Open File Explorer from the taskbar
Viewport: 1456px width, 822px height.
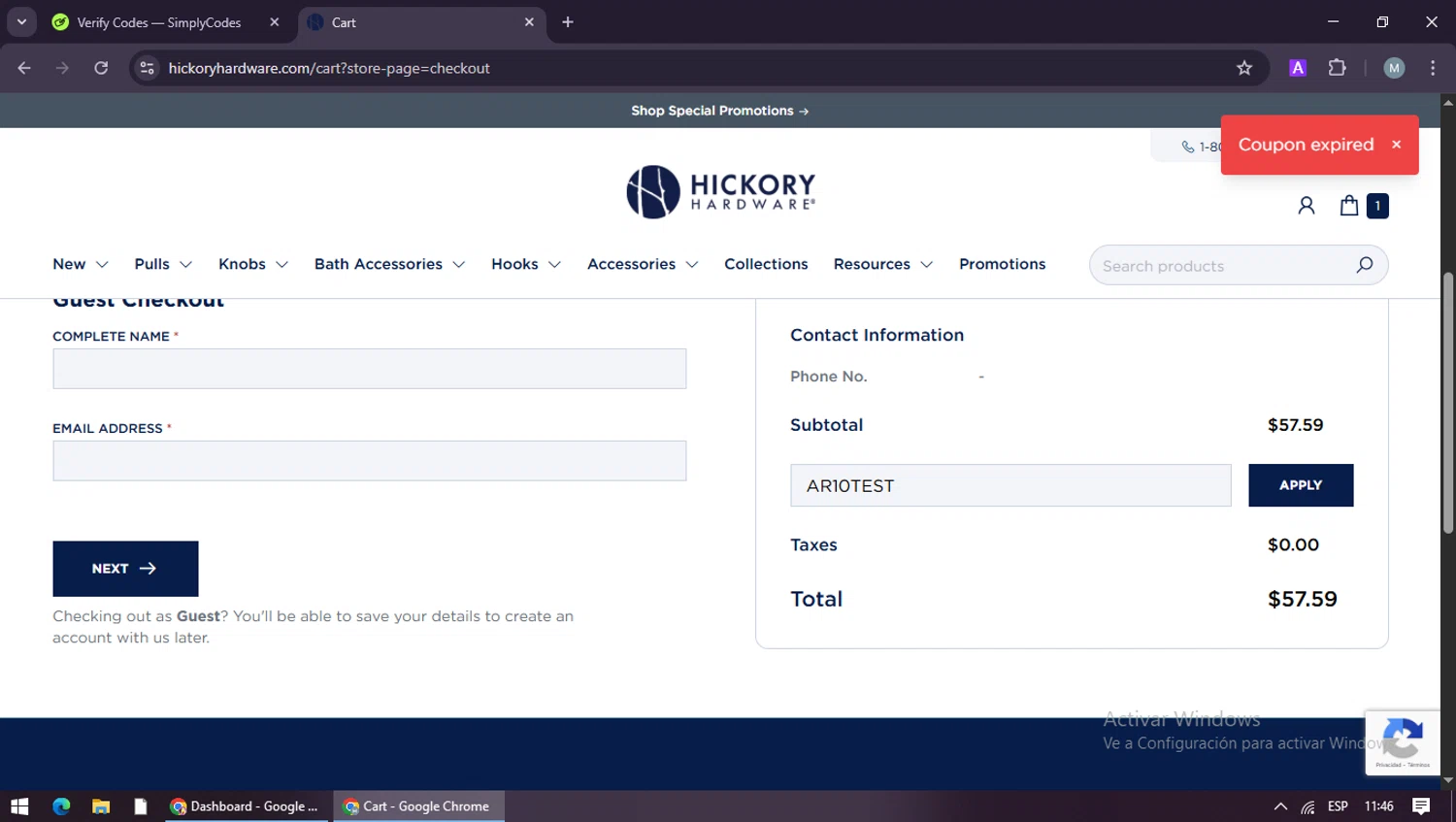pyautogui.click(x=101, y=806)
